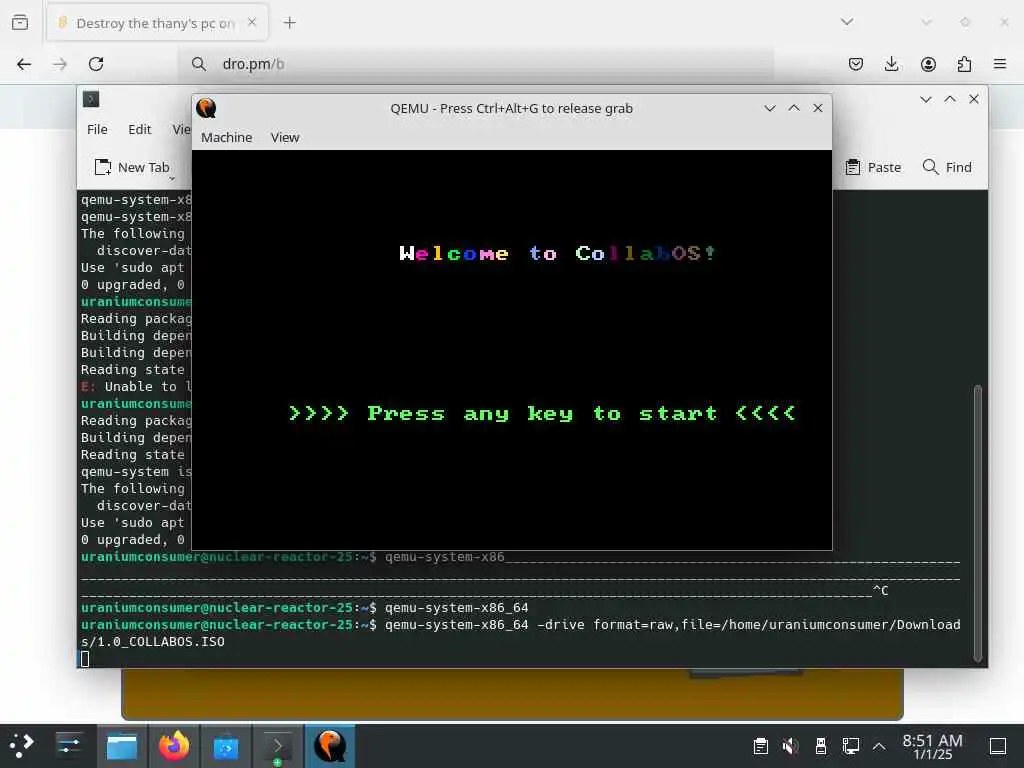The image size is (1024, 768).
Task: Select 'Destroy the thany's pc' tab
Action: coord(157,23)
